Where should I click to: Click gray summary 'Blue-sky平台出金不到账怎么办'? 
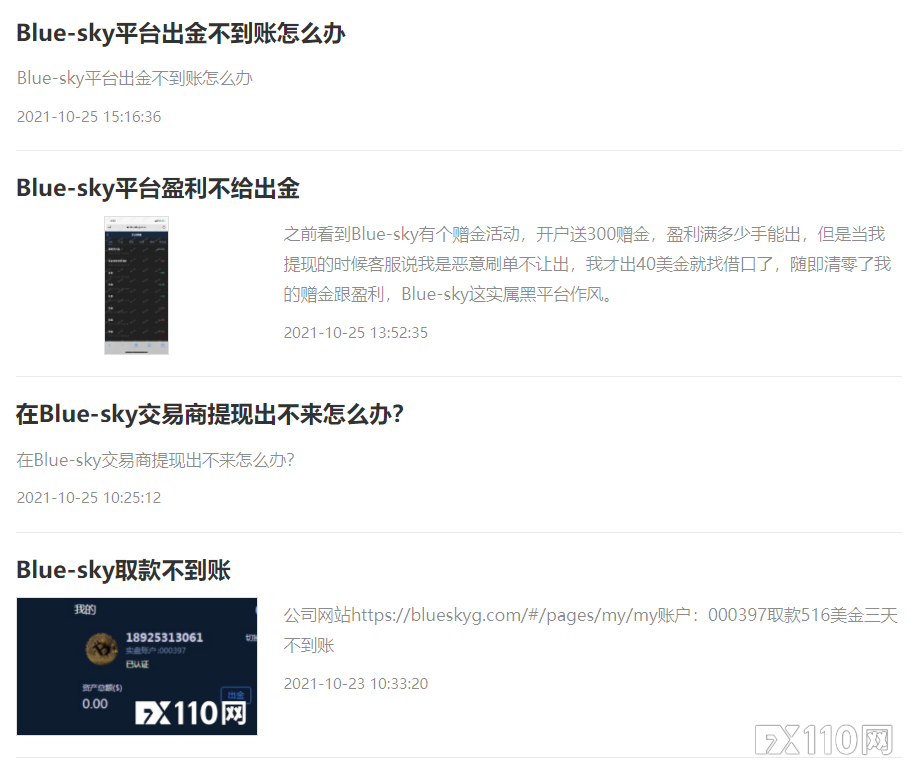point(135,78)
